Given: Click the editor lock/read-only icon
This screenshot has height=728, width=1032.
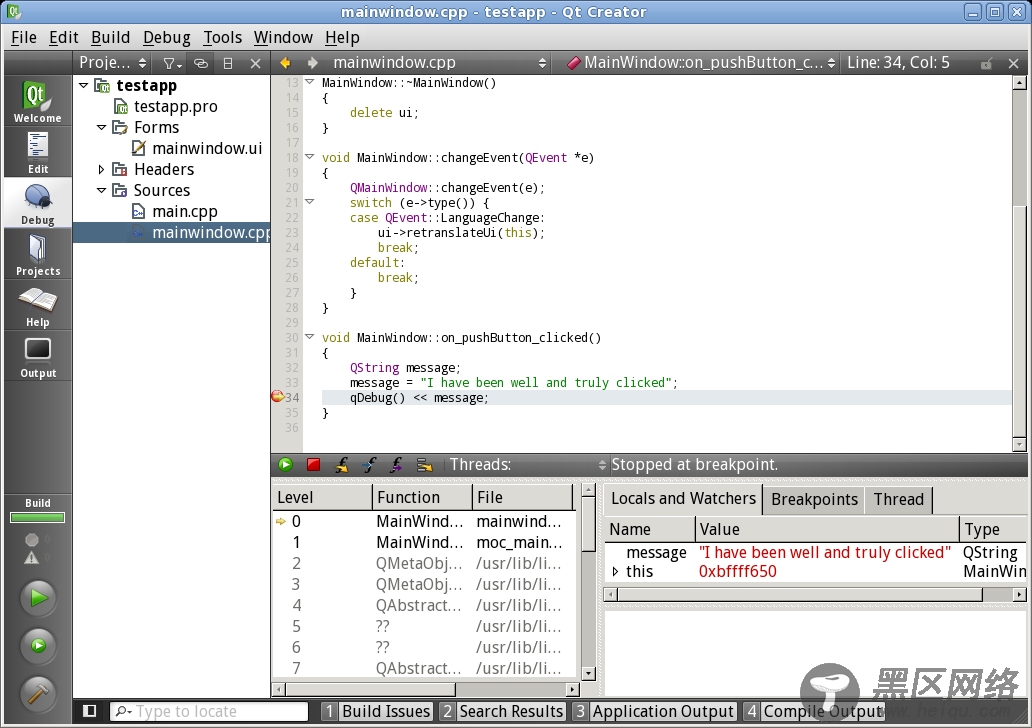Looking at the screenshot, I should [x=986, y=63].
